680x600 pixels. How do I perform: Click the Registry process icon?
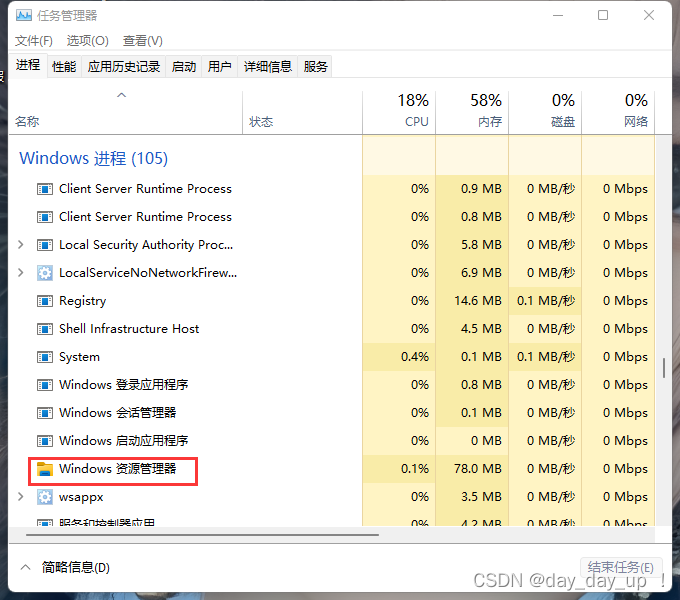tap(45, 301)
